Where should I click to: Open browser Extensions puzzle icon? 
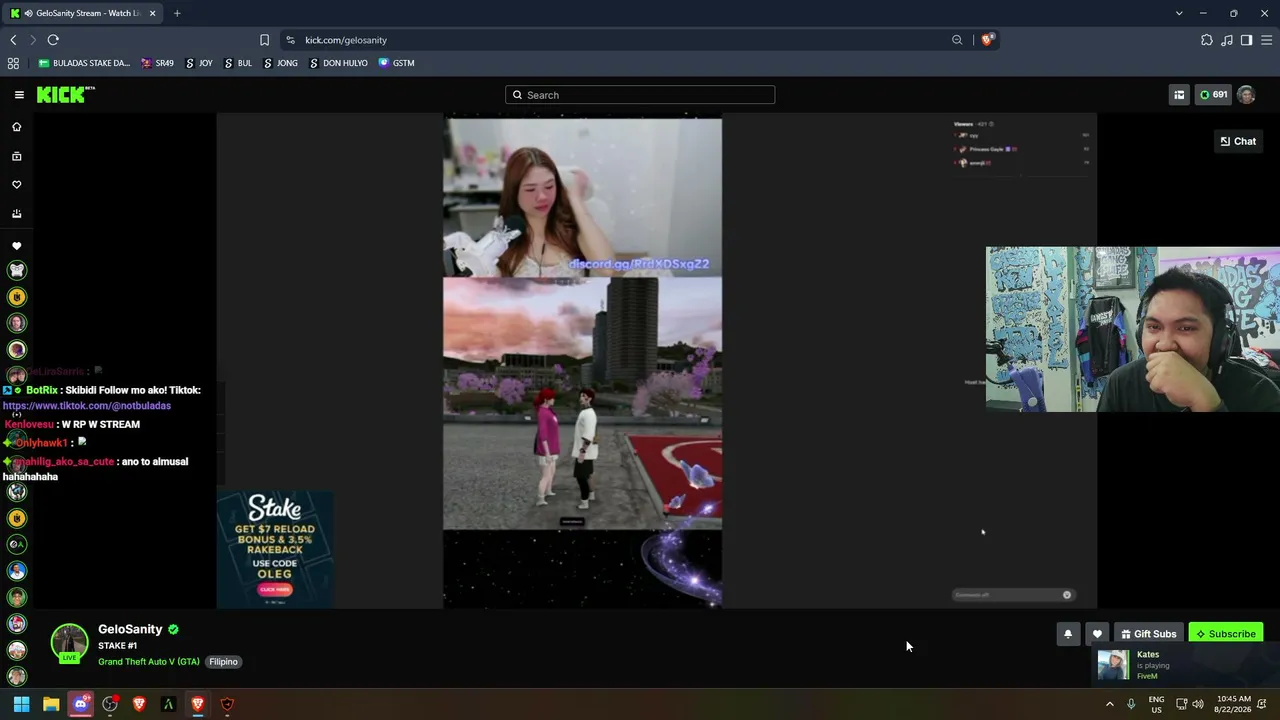coord(1207,40)
